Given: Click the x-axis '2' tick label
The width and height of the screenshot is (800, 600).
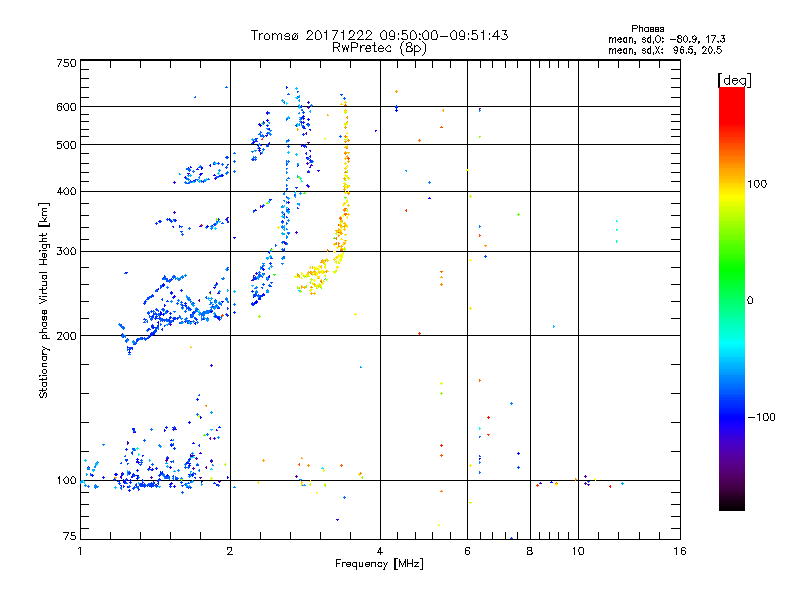Looking at the screenshot, I should [230, 551].
